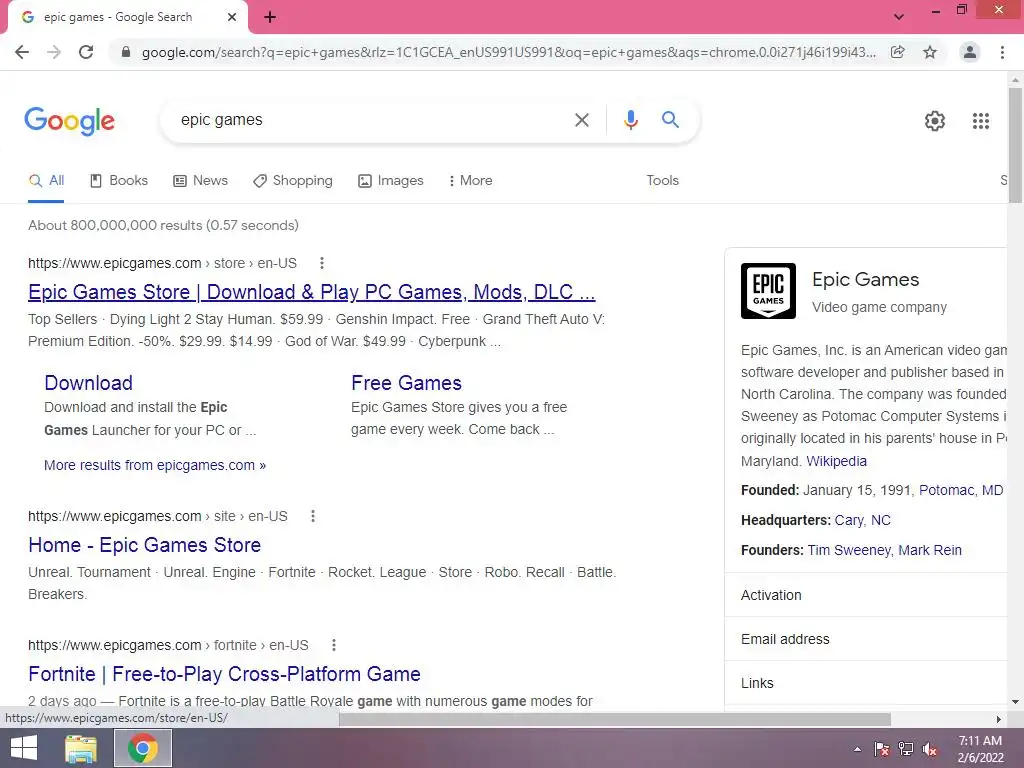The image size is (1024, 768).
Task: Click the 'Cary, NC' headquarters link
Action: click(862, 520)
